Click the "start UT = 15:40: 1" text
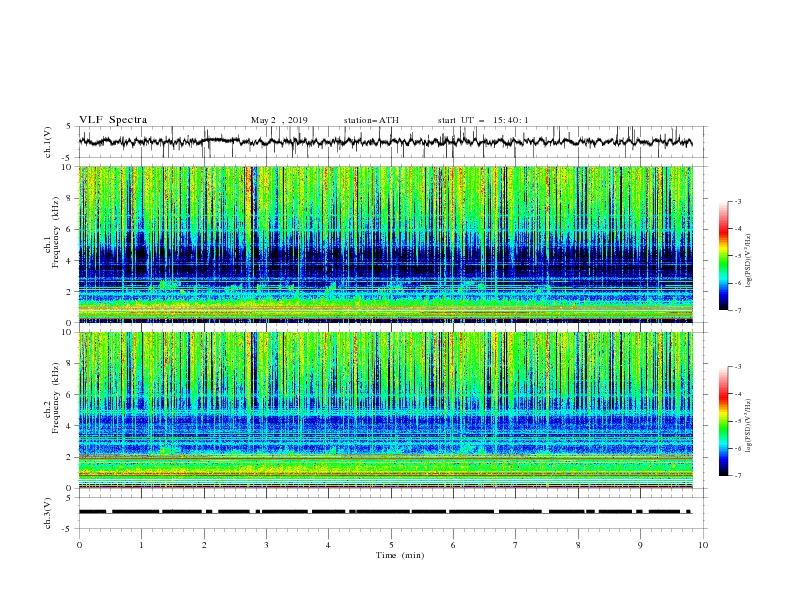Viewport: 792px width, 612px height. tap(483, 120)
